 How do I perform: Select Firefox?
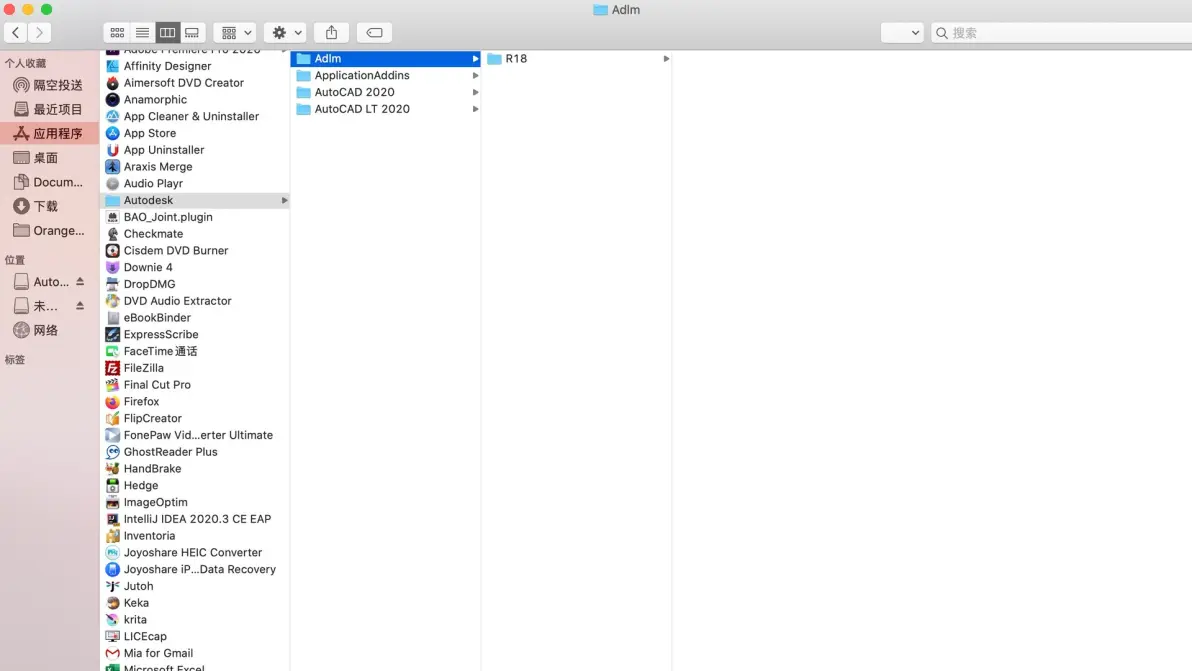coord(195,401)
